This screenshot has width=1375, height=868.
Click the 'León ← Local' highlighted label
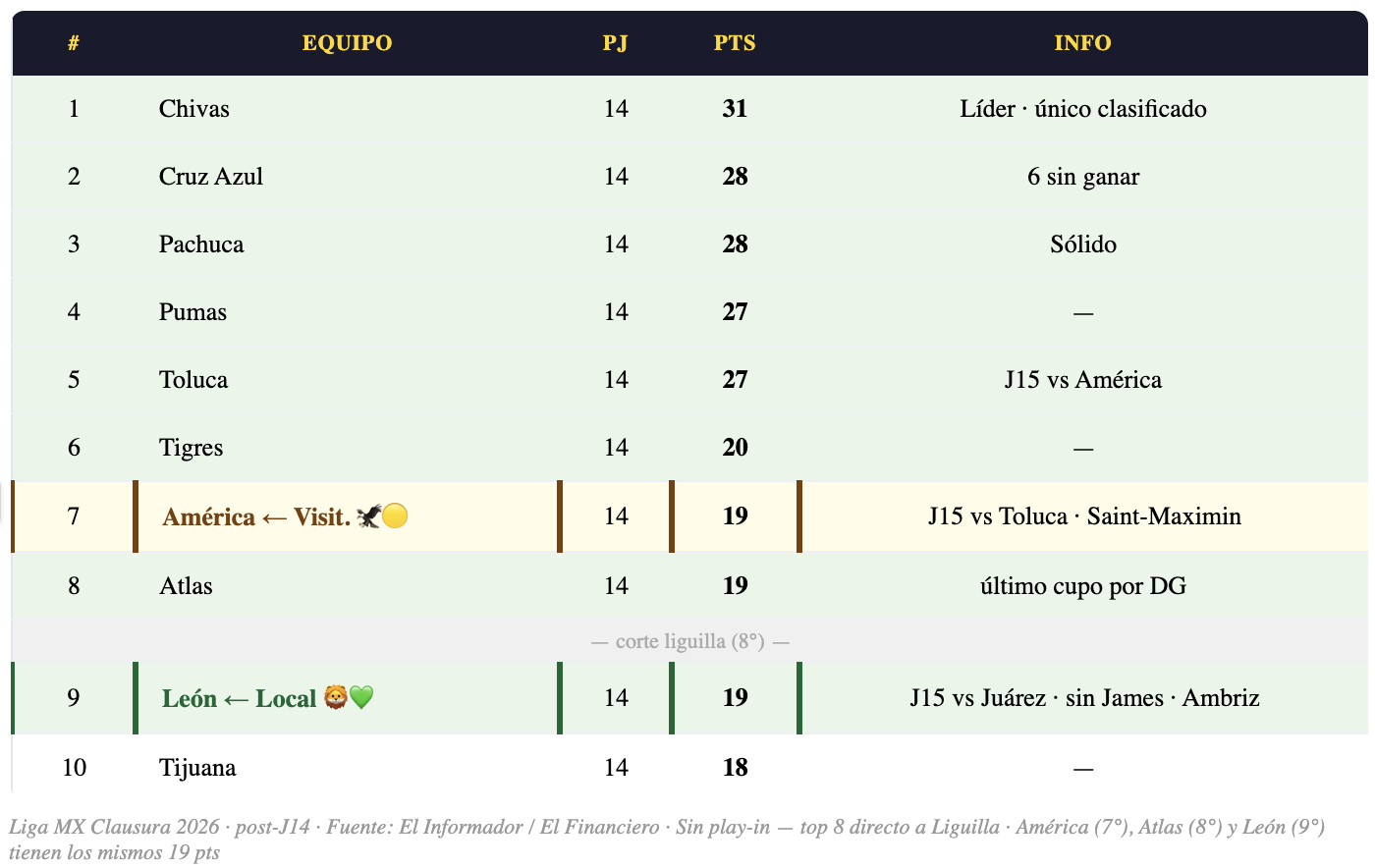[239, 698]
